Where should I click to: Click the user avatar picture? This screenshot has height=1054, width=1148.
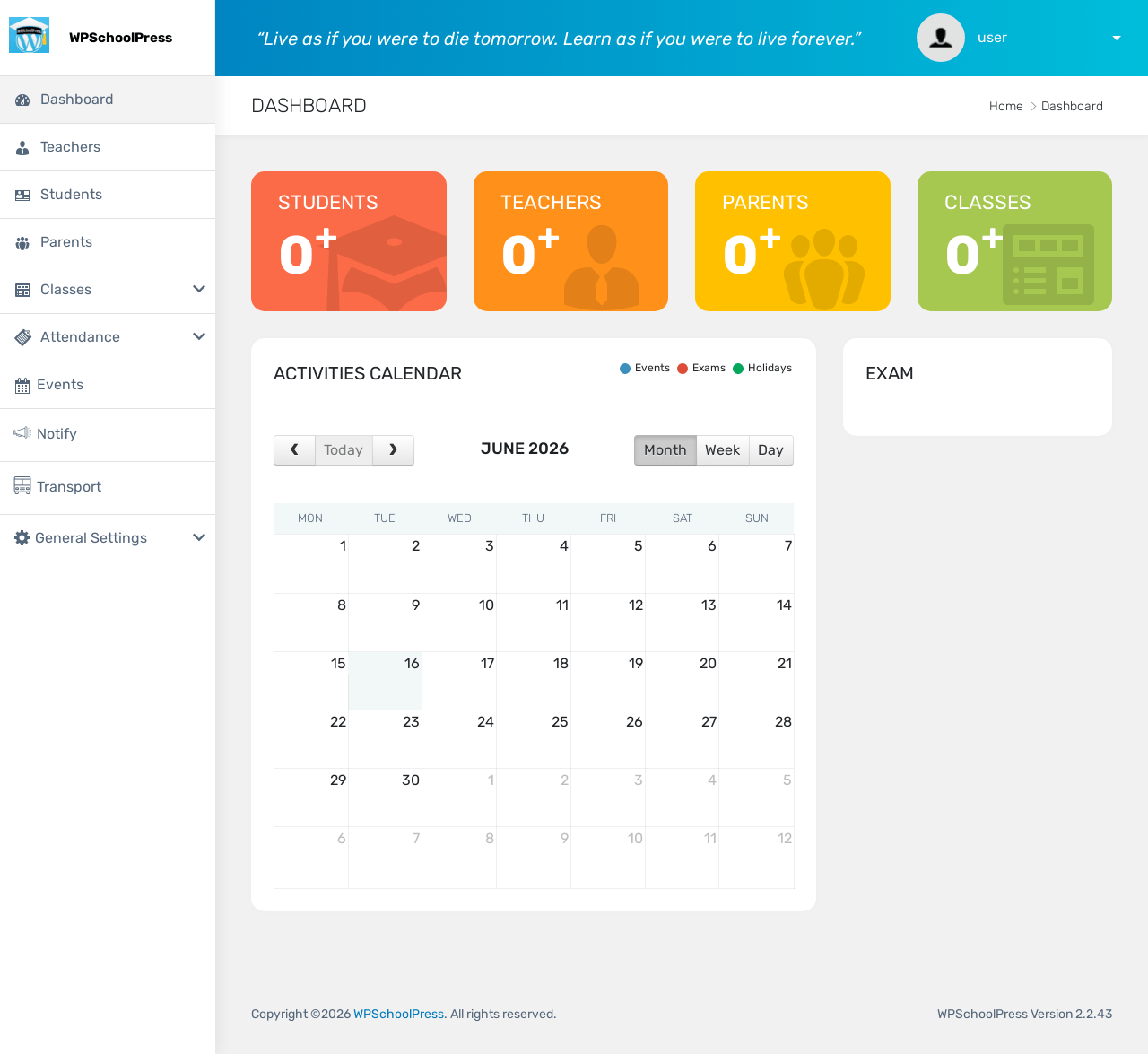tap(941, 38)
